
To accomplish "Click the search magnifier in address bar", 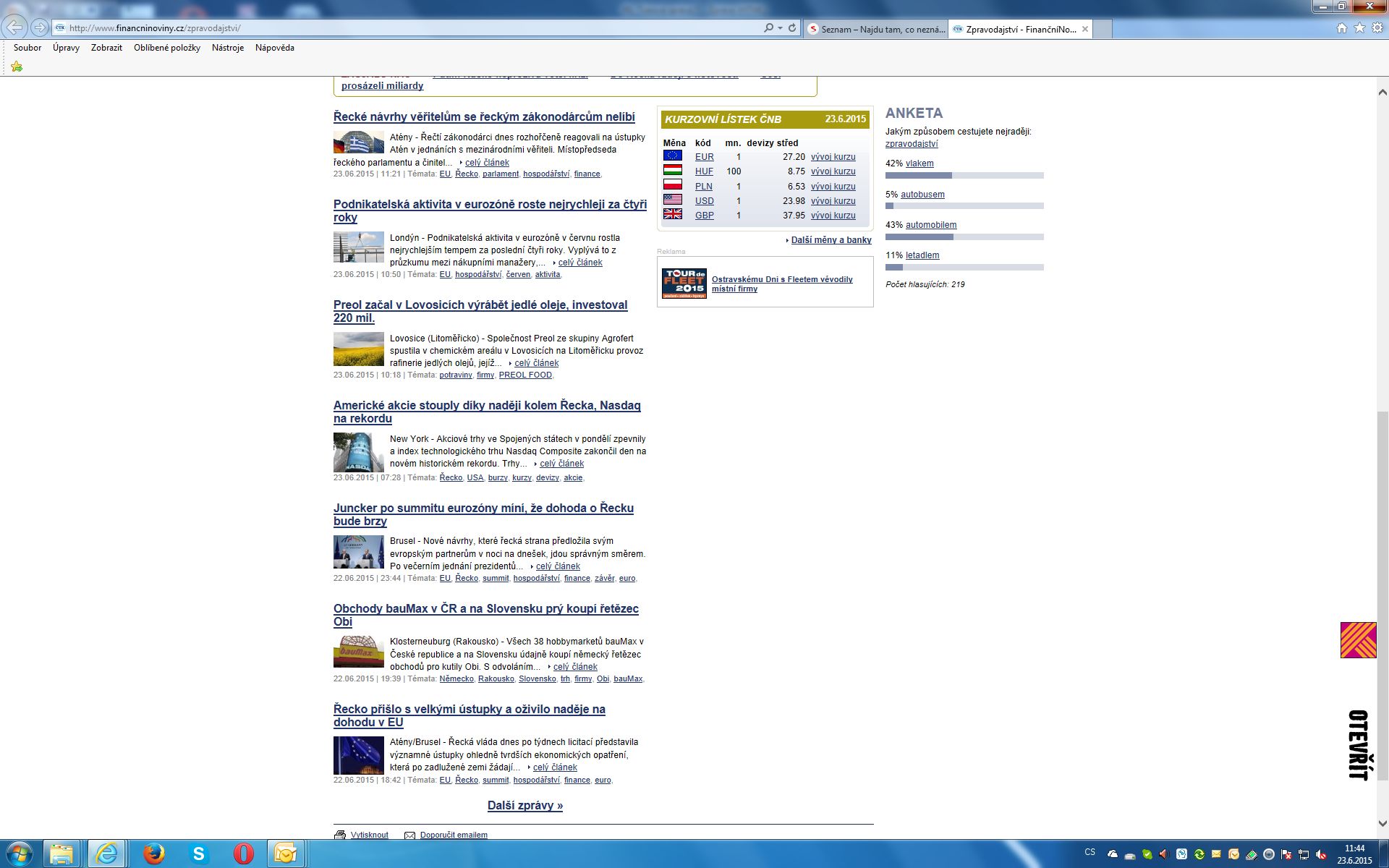I will click(768, 28).
